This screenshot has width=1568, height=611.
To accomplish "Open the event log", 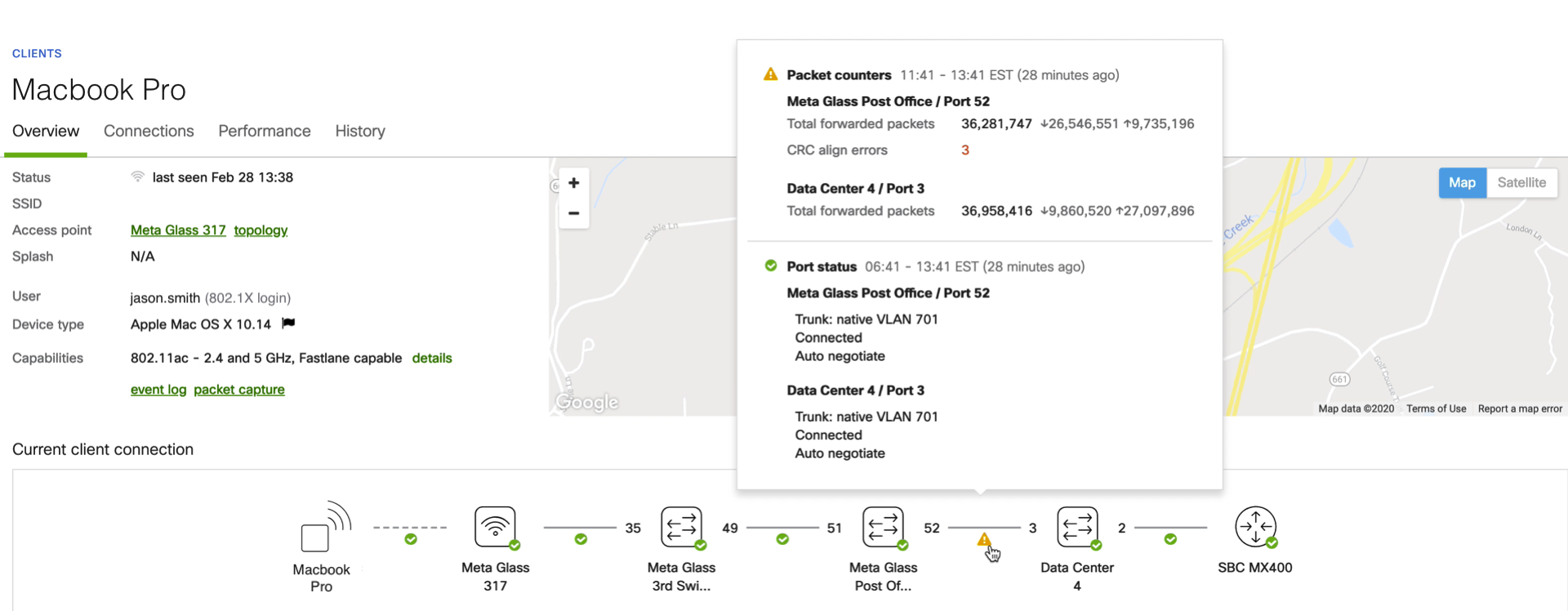I will click(x=158, y=390).
